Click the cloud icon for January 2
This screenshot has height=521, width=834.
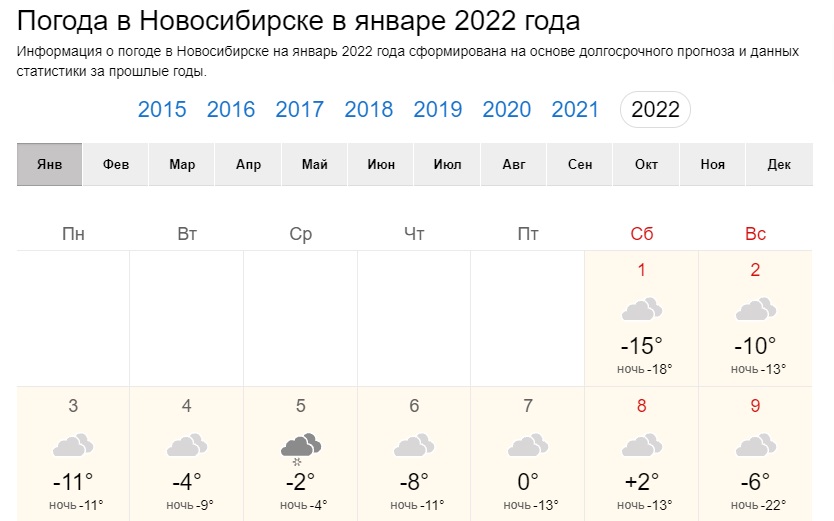(x=755, y=309)
